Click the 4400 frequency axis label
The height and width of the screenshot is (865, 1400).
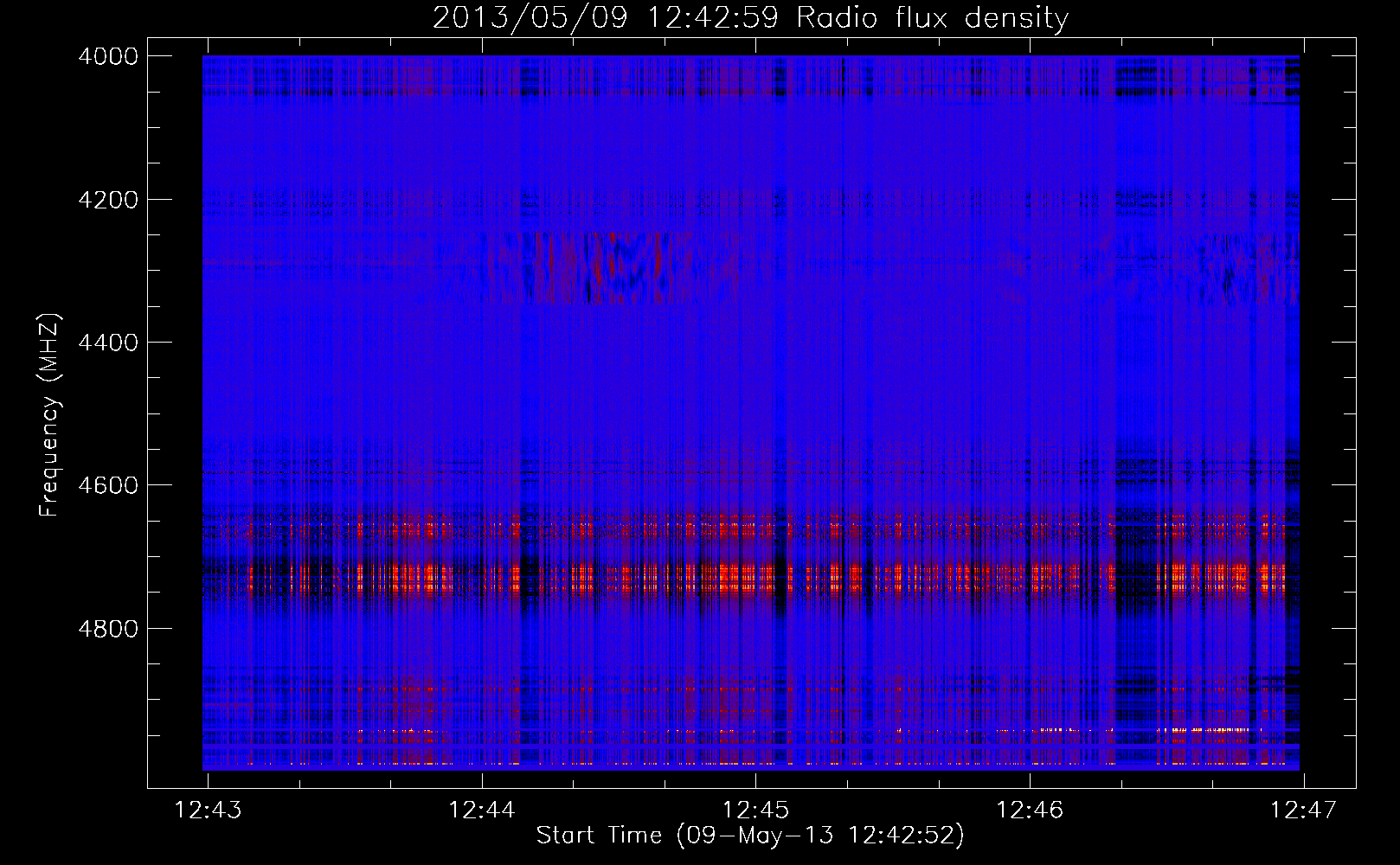(107, 343)
